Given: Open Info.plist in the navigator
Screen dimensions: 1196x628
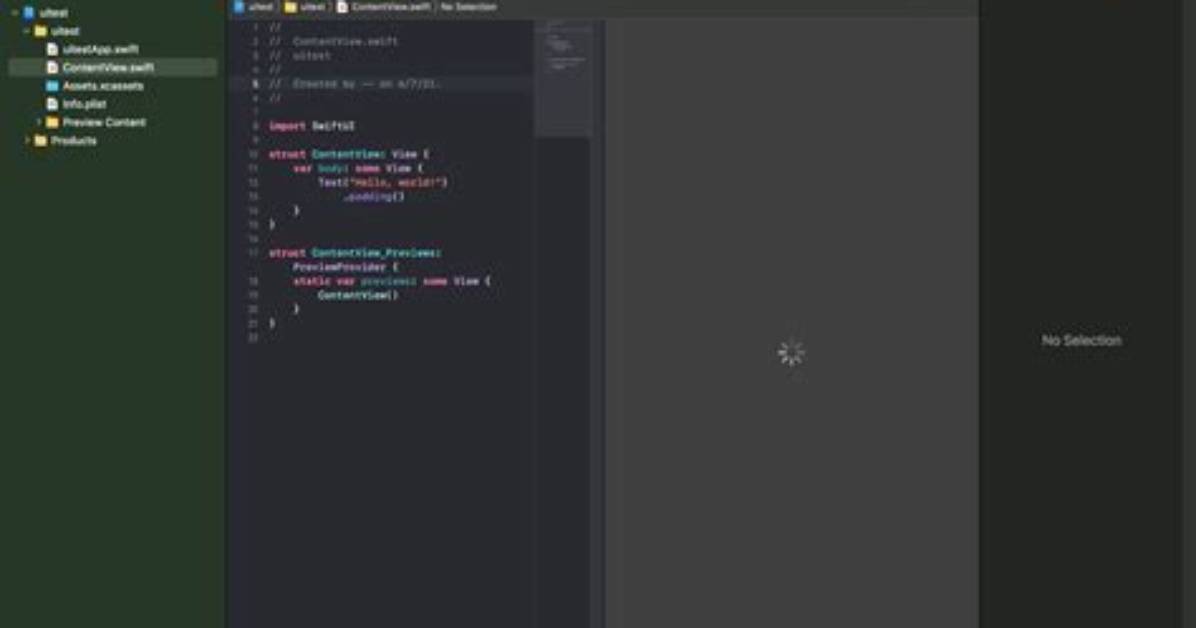Looking at the screenshot, I should click(x=85, y=104).
